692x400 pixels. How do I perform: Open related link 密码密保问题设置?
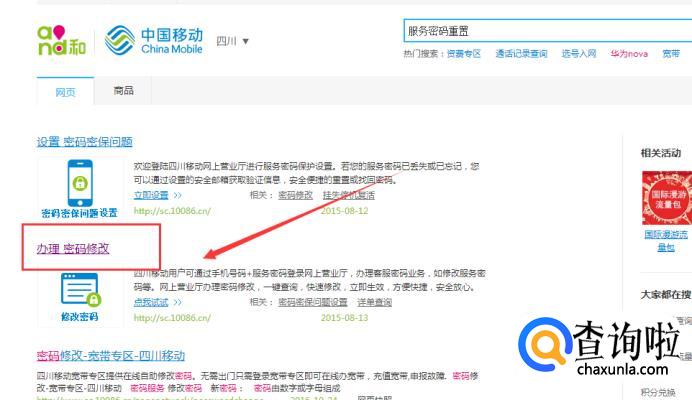(x=313, y=302)
